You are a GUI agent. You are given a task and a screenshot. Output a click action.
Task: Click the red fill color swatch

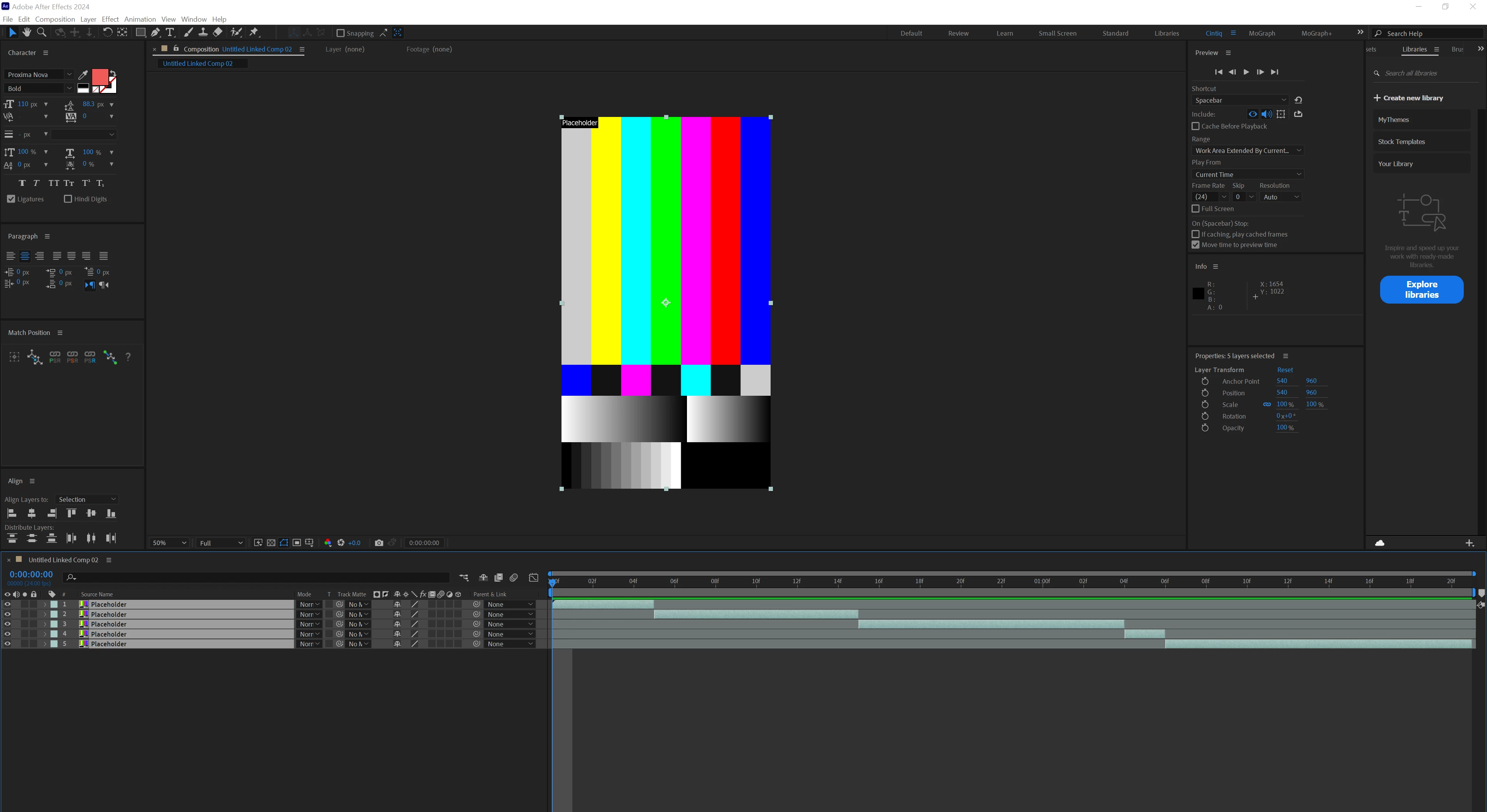click(x=100, y=77)
